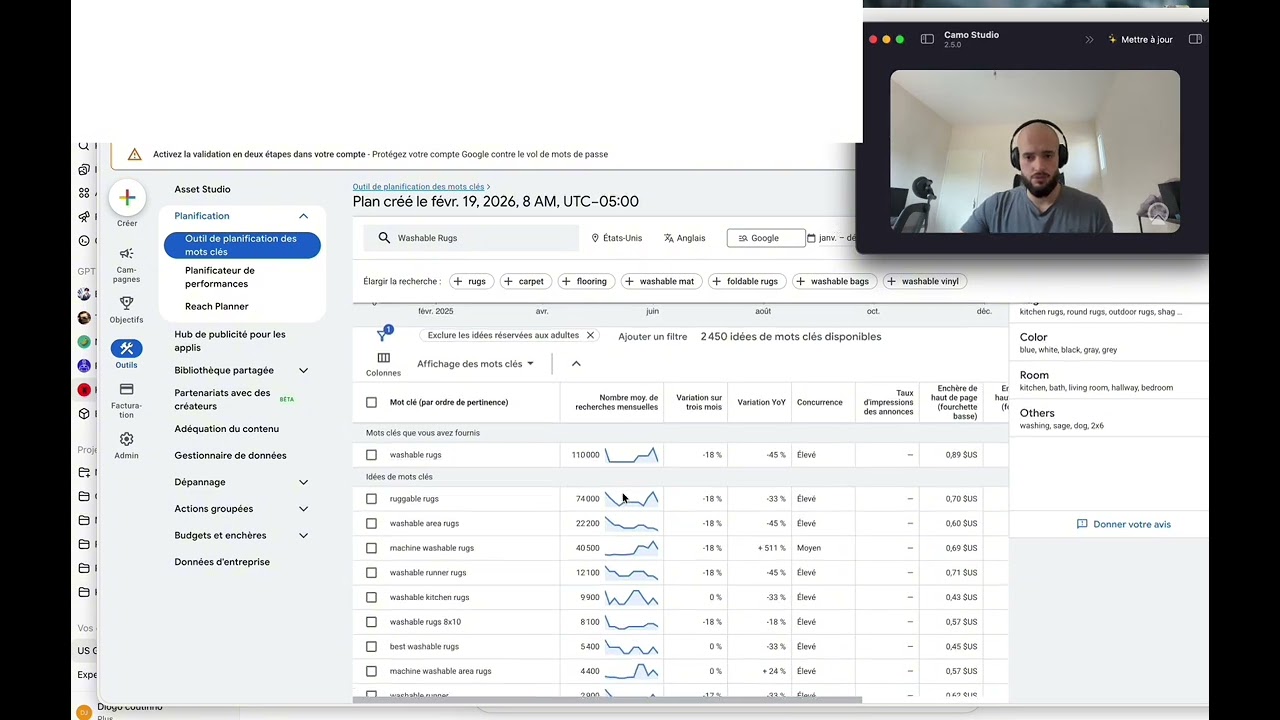Open Hub de publicité pour les applis
This screenshot has width=1280, height=720.
[x=230, y=341]
